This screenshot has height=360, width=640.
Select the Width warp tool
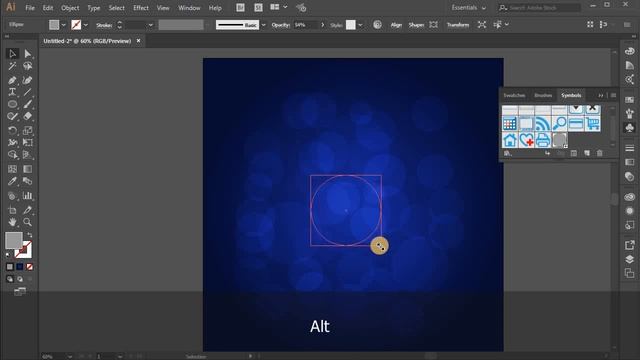pyautogui.click(x=12, y=142)
